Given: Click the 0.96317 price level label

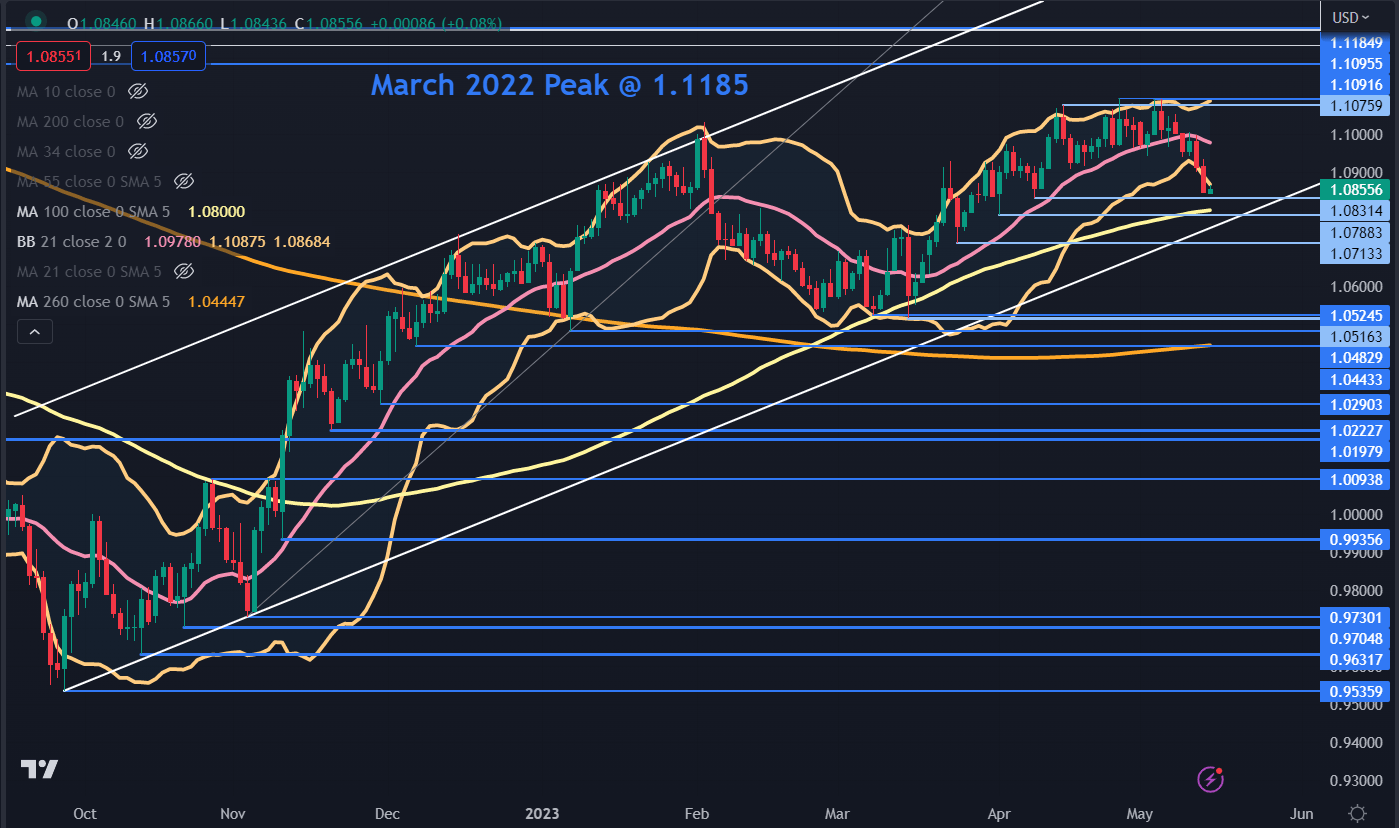Looking at the screenshot, I should (x=1354, y=660).
